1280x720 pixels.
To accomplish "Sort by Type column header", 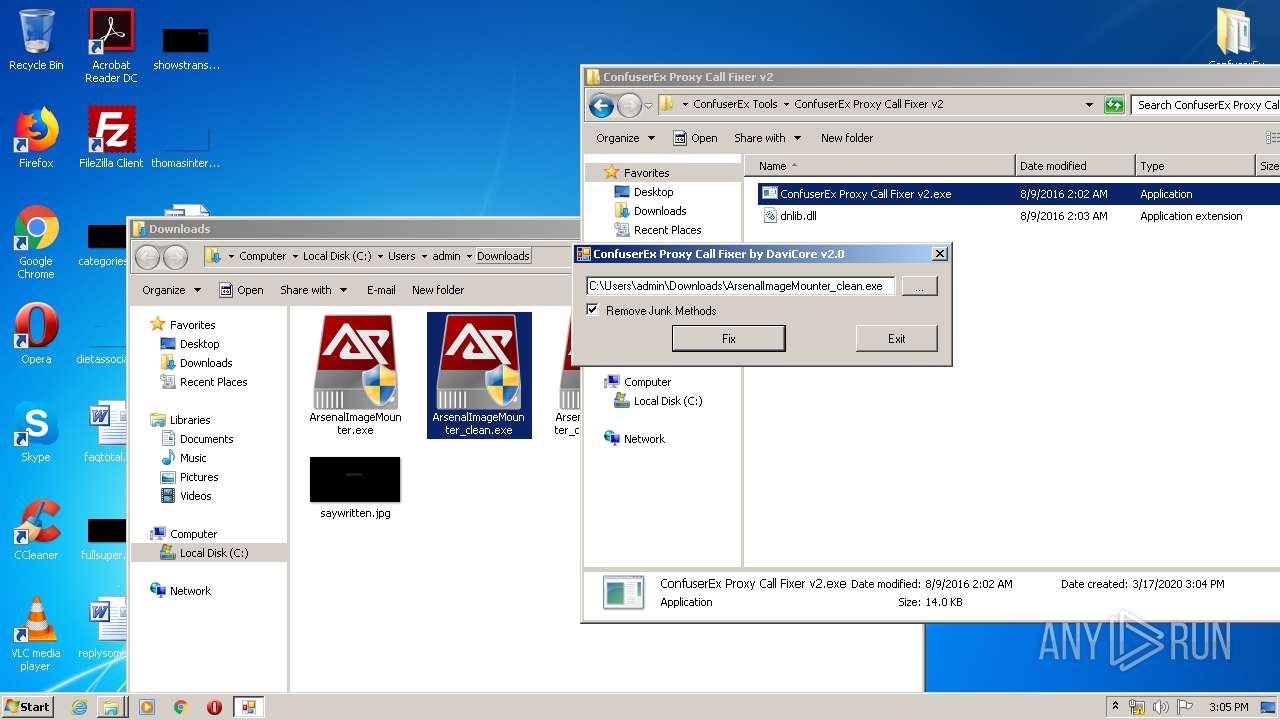I will pyautogui.click(x=1195, y=166).
